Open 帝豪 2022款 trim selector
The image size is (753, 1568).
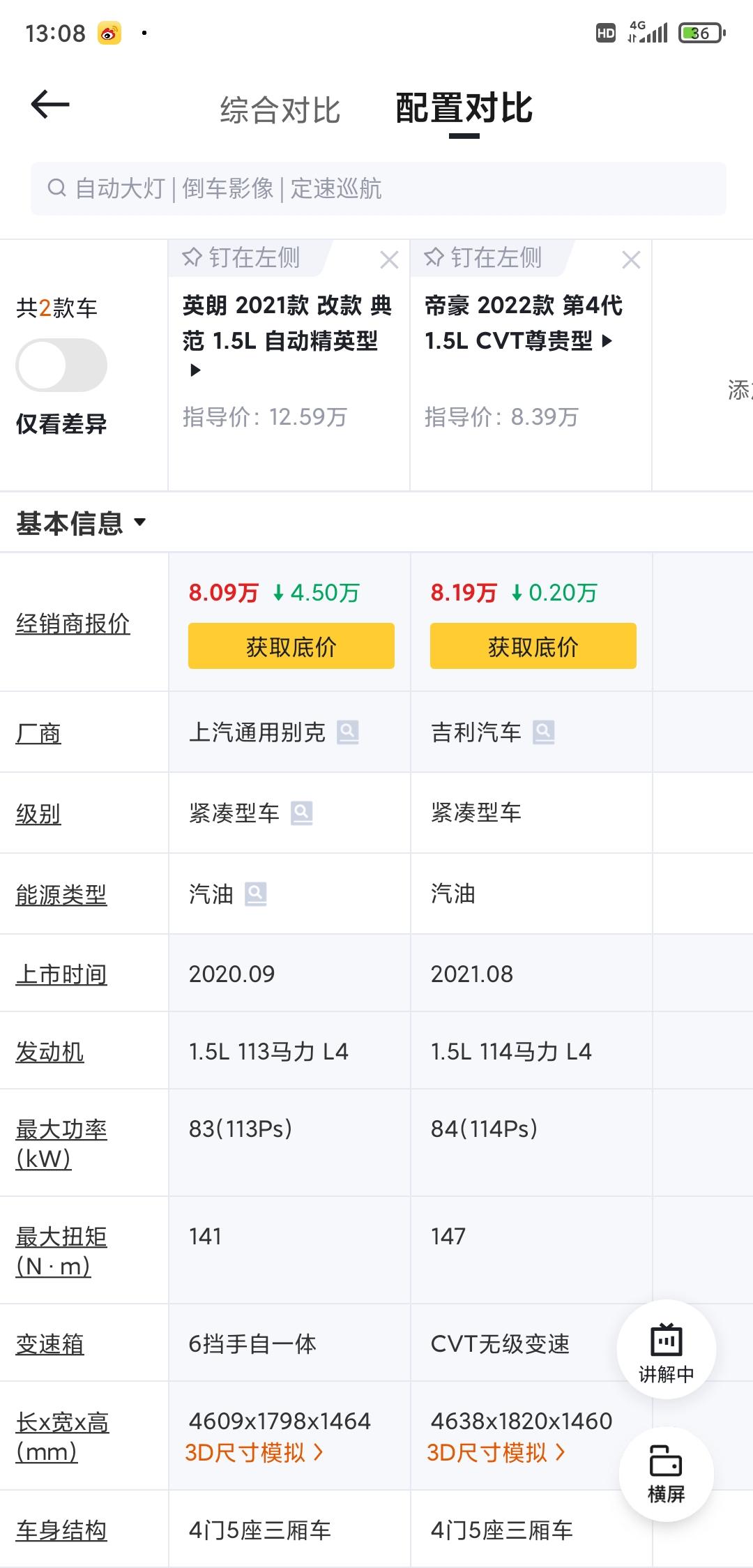pos(524,322)
